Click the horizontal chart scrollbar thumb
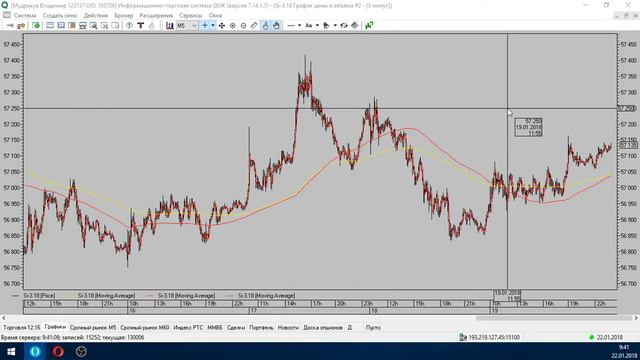Image resolution: width=640 pixels, height=360 pixels. (x=554, y=318)
